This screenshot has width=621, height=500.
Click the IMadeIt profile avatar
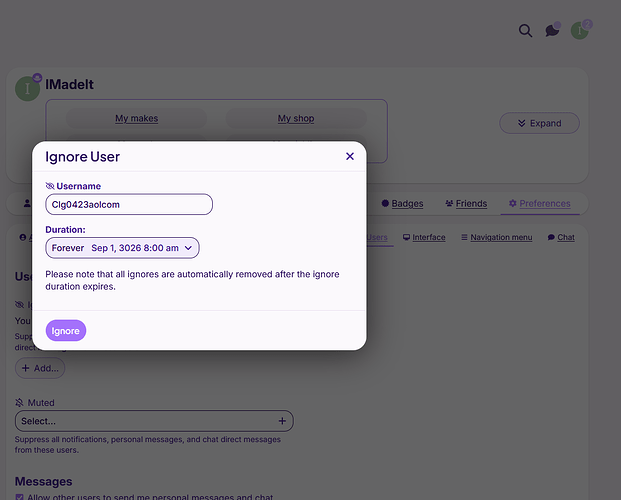point(27,88)
